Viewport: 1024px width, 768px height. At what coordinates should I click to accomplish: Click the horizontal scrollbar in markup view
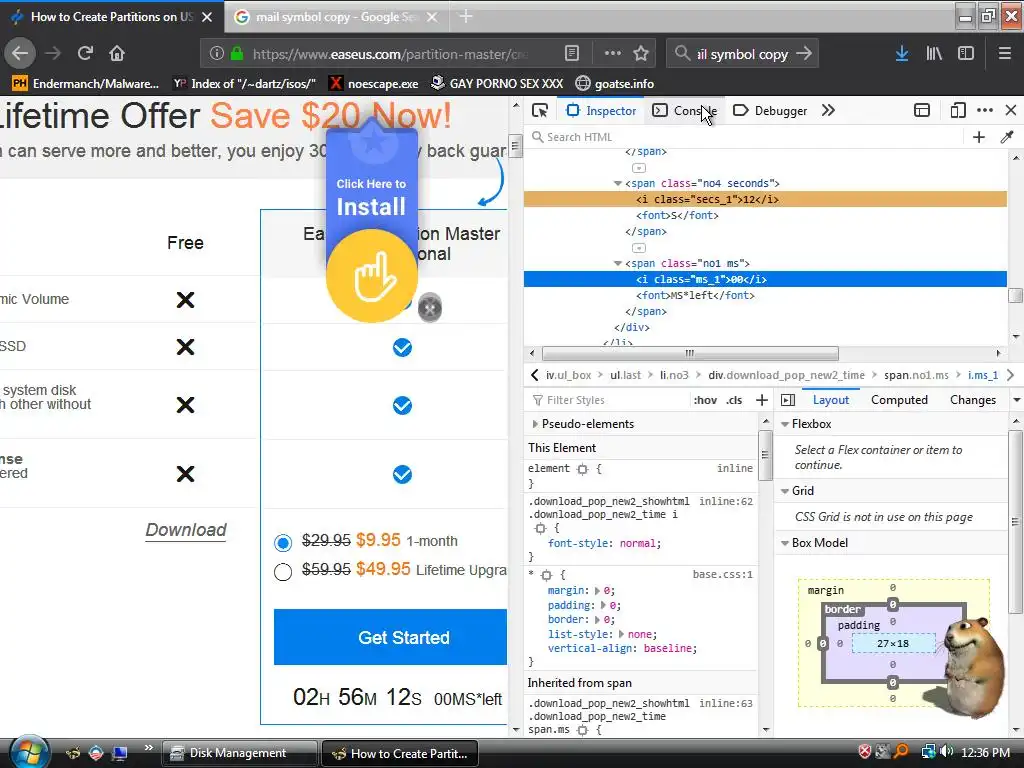coord(690,353)
